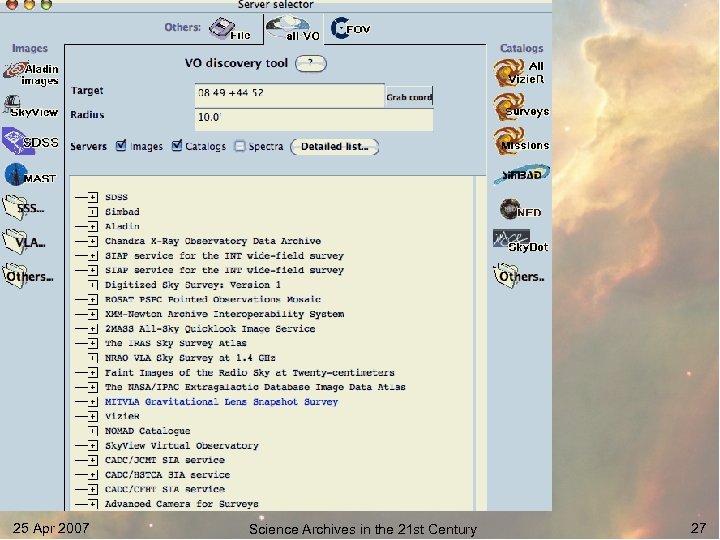720x540 pixels.
Task: Switch to the File tab
Action: coord(230,29)
